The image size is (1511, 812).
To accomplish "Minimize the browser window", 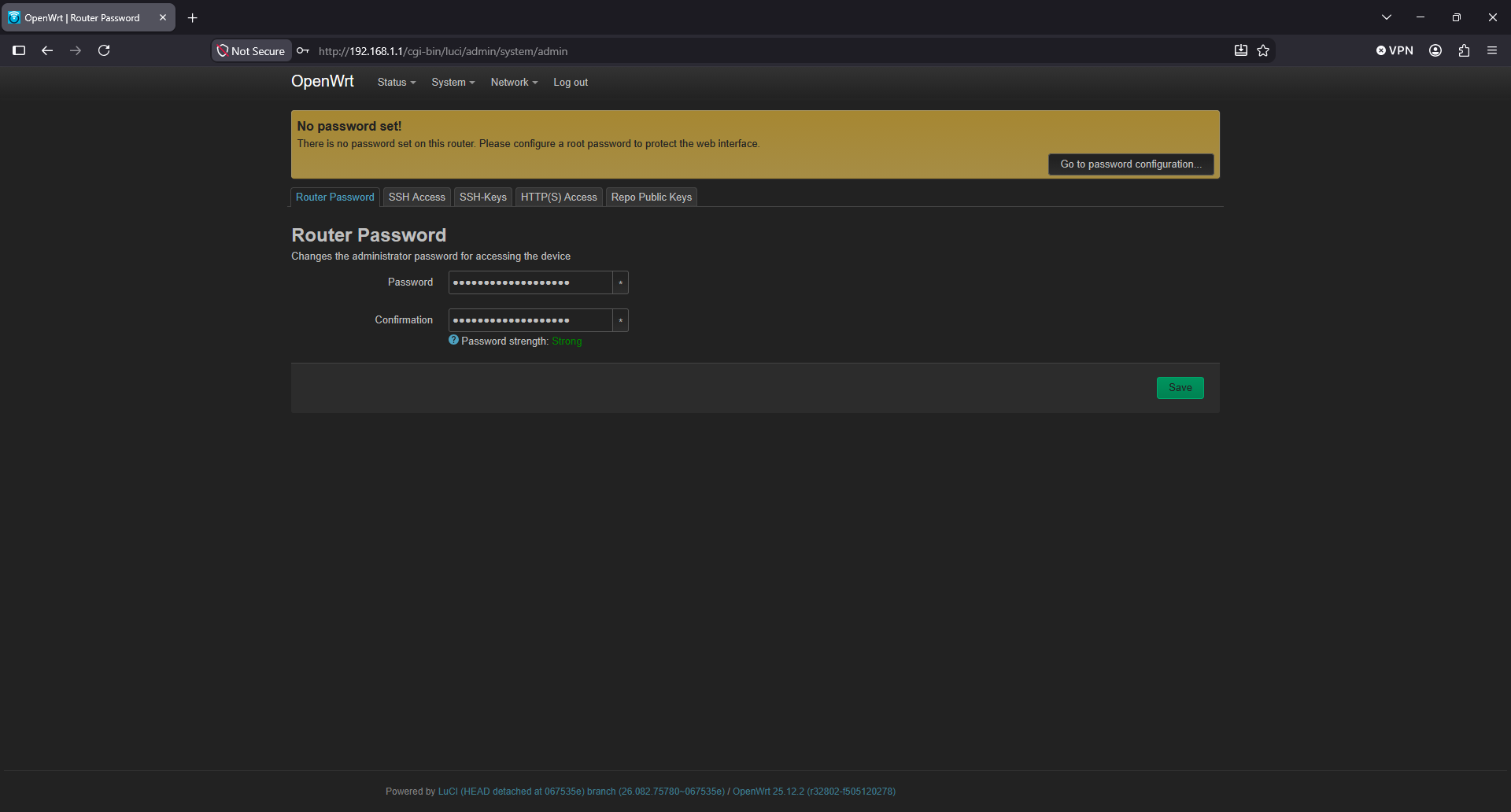I will [x=1420, y=17].
